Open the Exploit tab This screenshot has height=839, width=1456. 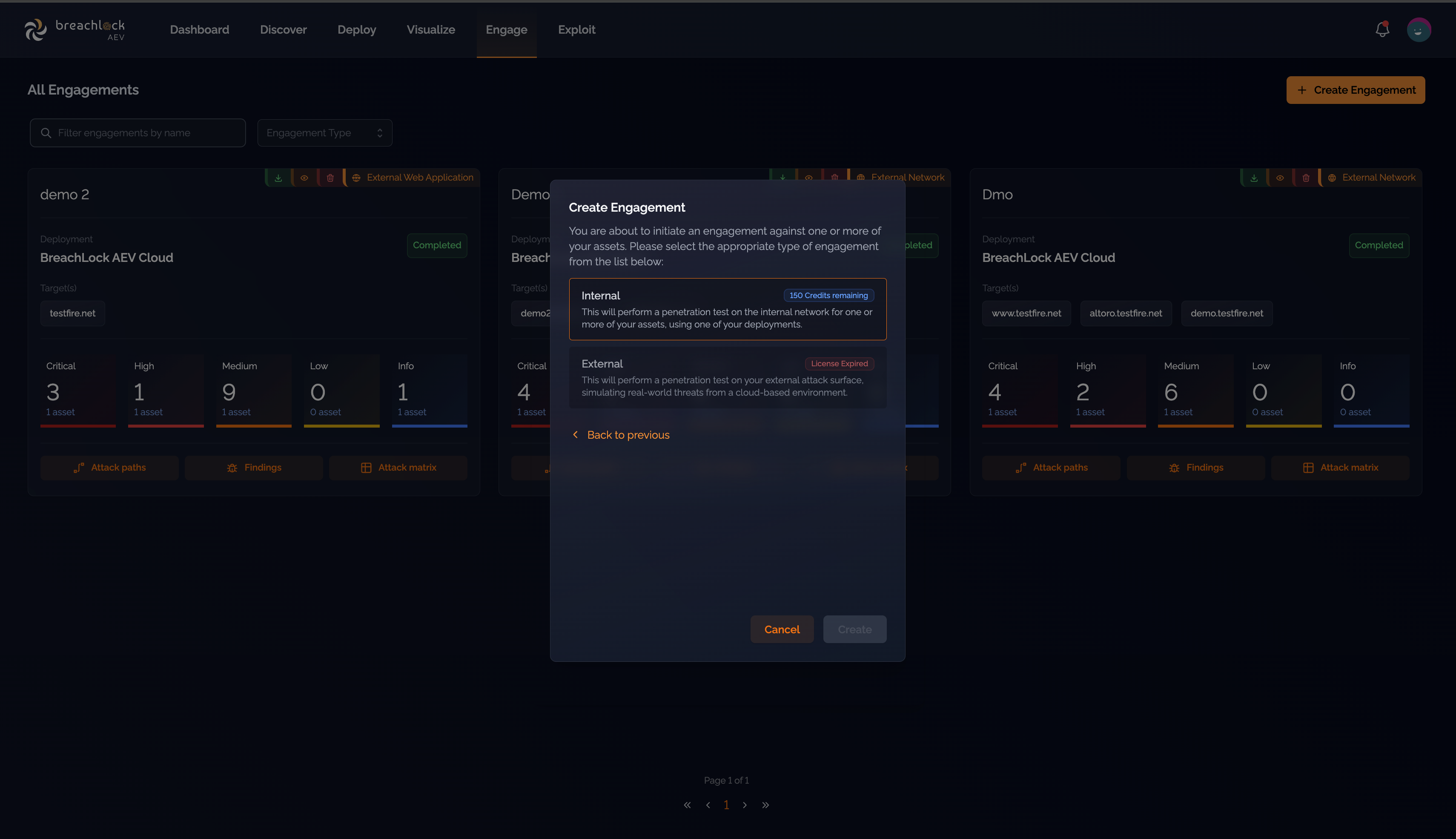576,29
